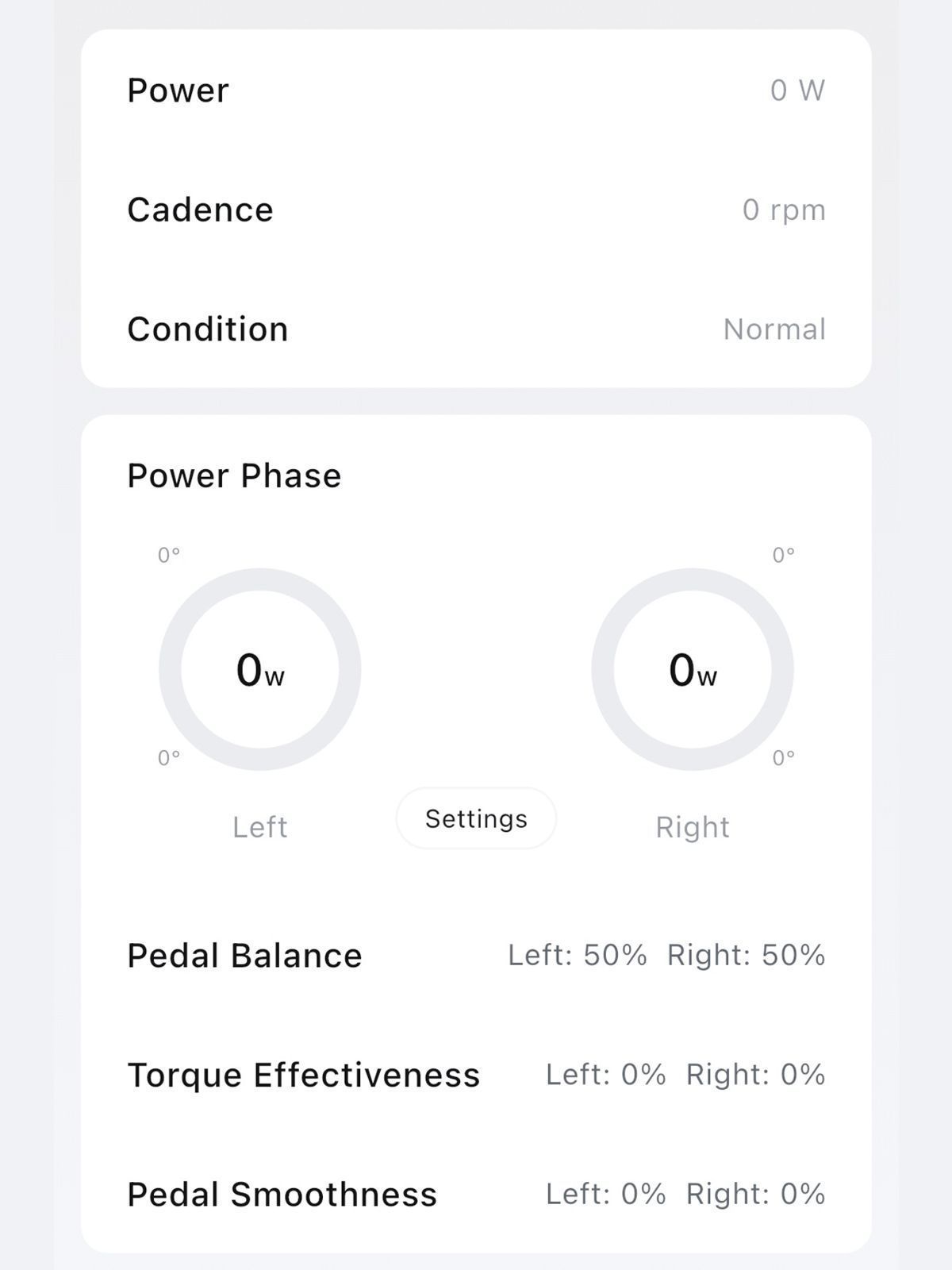Screen dimensions: 952x1270
Task: Select the Power row label
Action: tap(178, 90)
